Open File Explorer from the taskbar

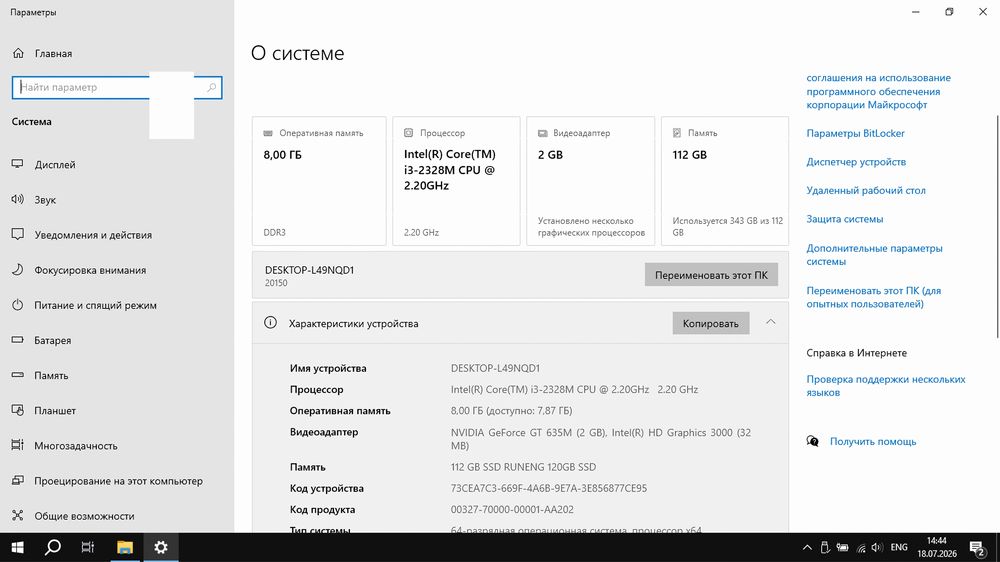[x=124, y=547]
